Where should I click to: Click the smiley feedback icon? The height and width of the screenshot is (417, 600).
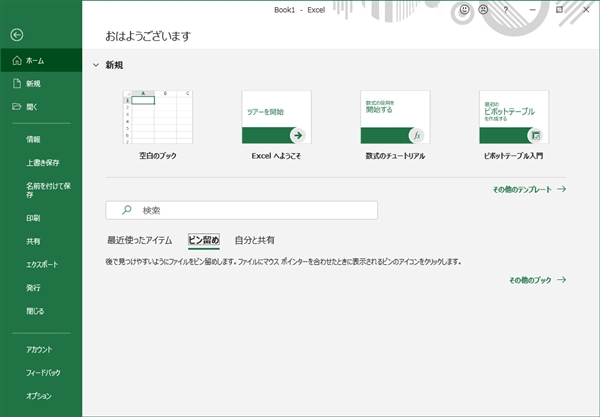[465, 10]
